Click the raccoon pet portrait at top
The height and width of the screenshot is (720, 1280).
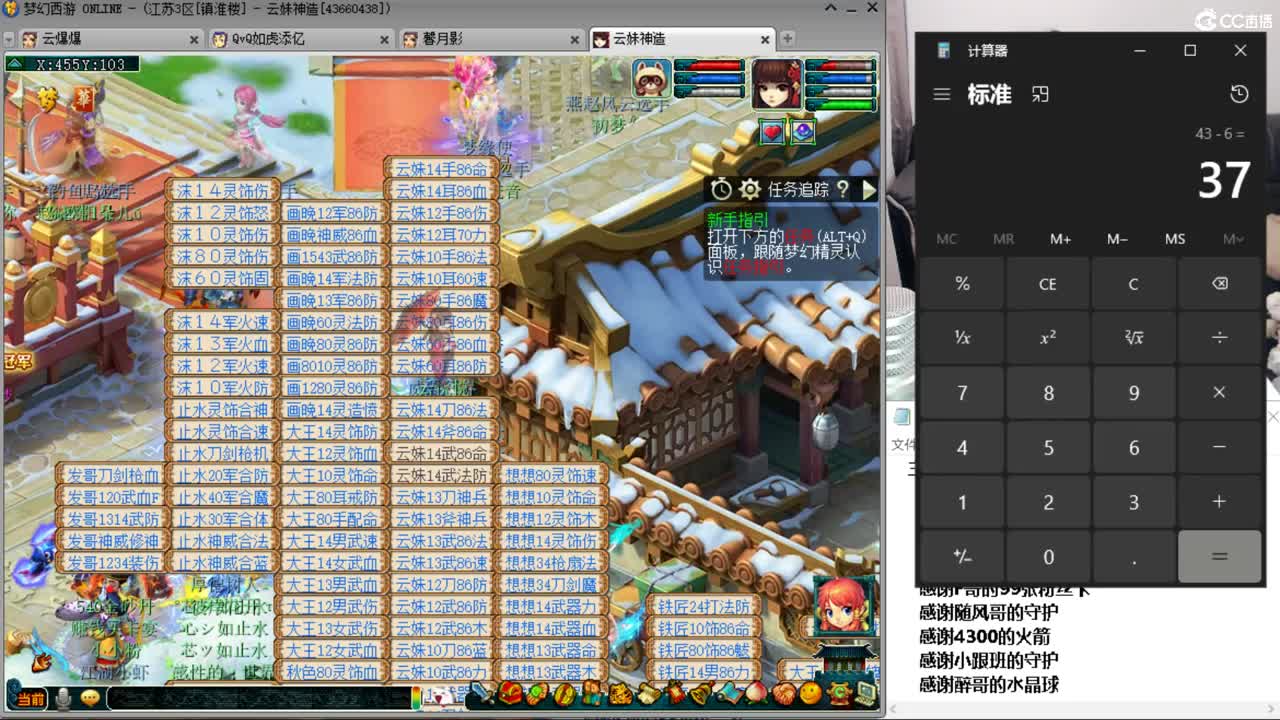[651, 78]
